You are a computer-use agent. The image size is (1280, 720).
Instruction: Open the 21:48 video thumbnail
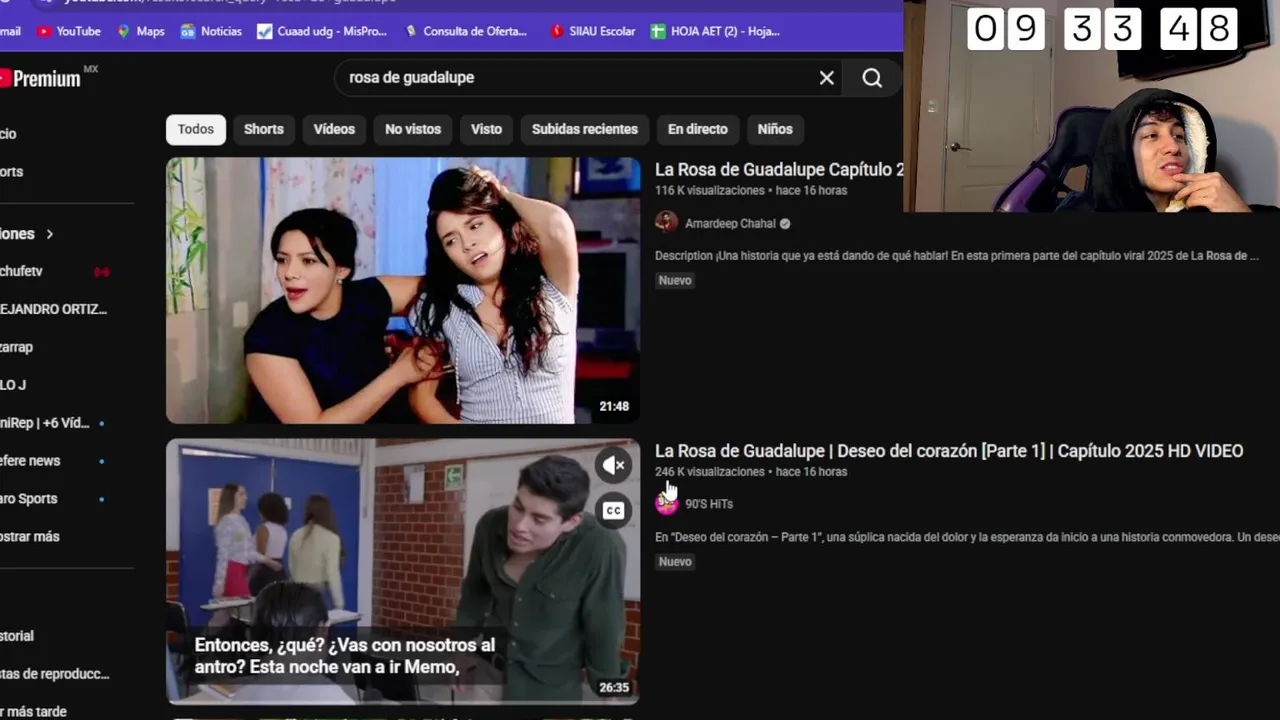click(x=403, y=290)
